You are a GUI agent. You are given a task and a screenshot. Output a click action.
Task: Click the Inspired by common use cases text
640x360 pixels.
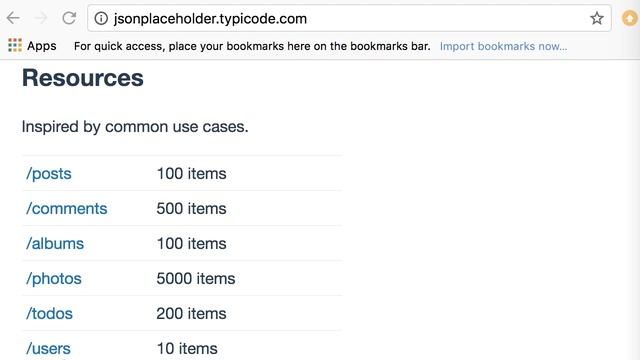click(x=135, y=127)
